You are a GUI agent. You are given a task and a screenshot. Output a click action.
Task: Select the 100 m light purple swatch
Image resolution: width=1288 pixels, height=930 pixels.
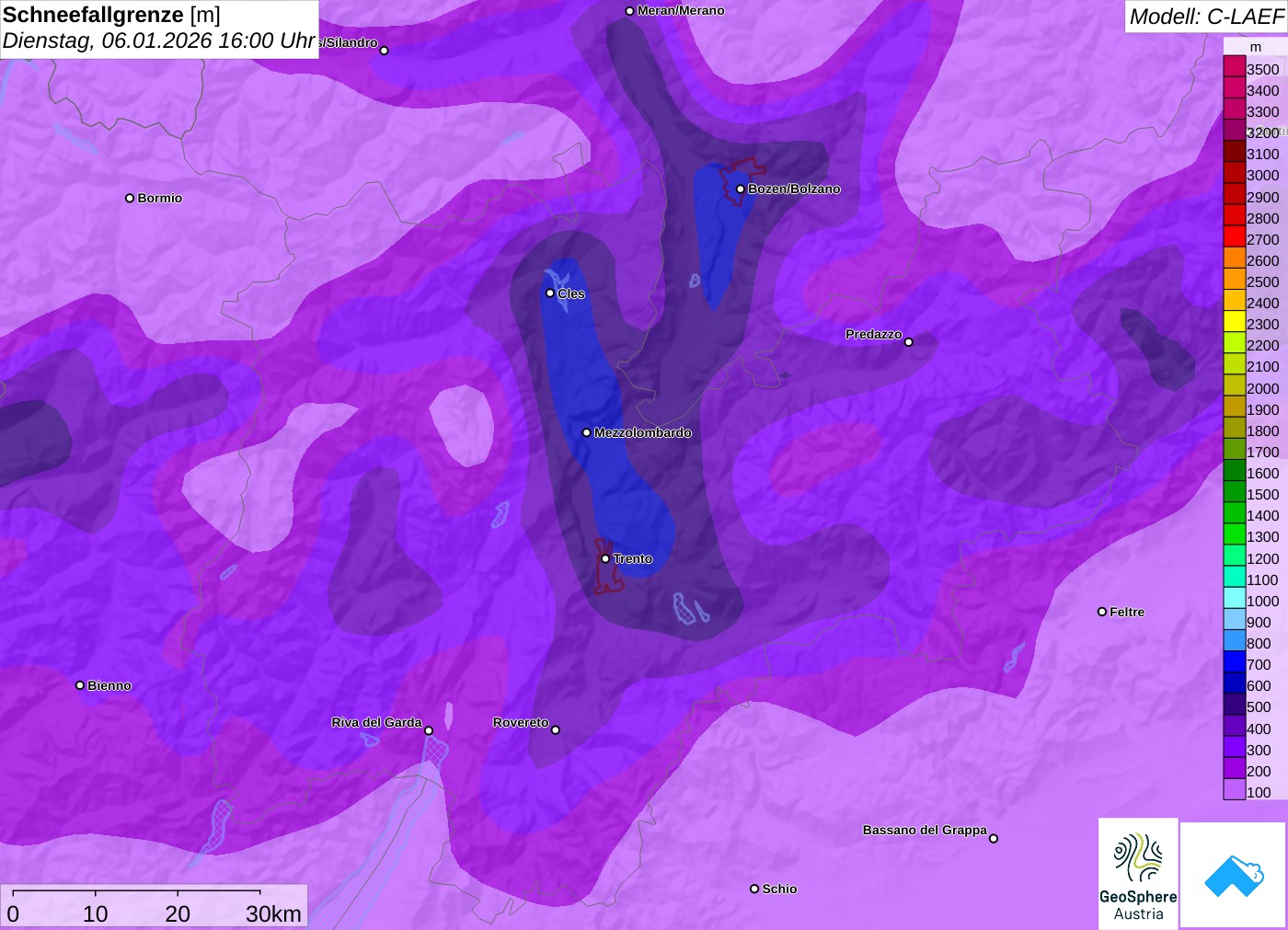1235,789
